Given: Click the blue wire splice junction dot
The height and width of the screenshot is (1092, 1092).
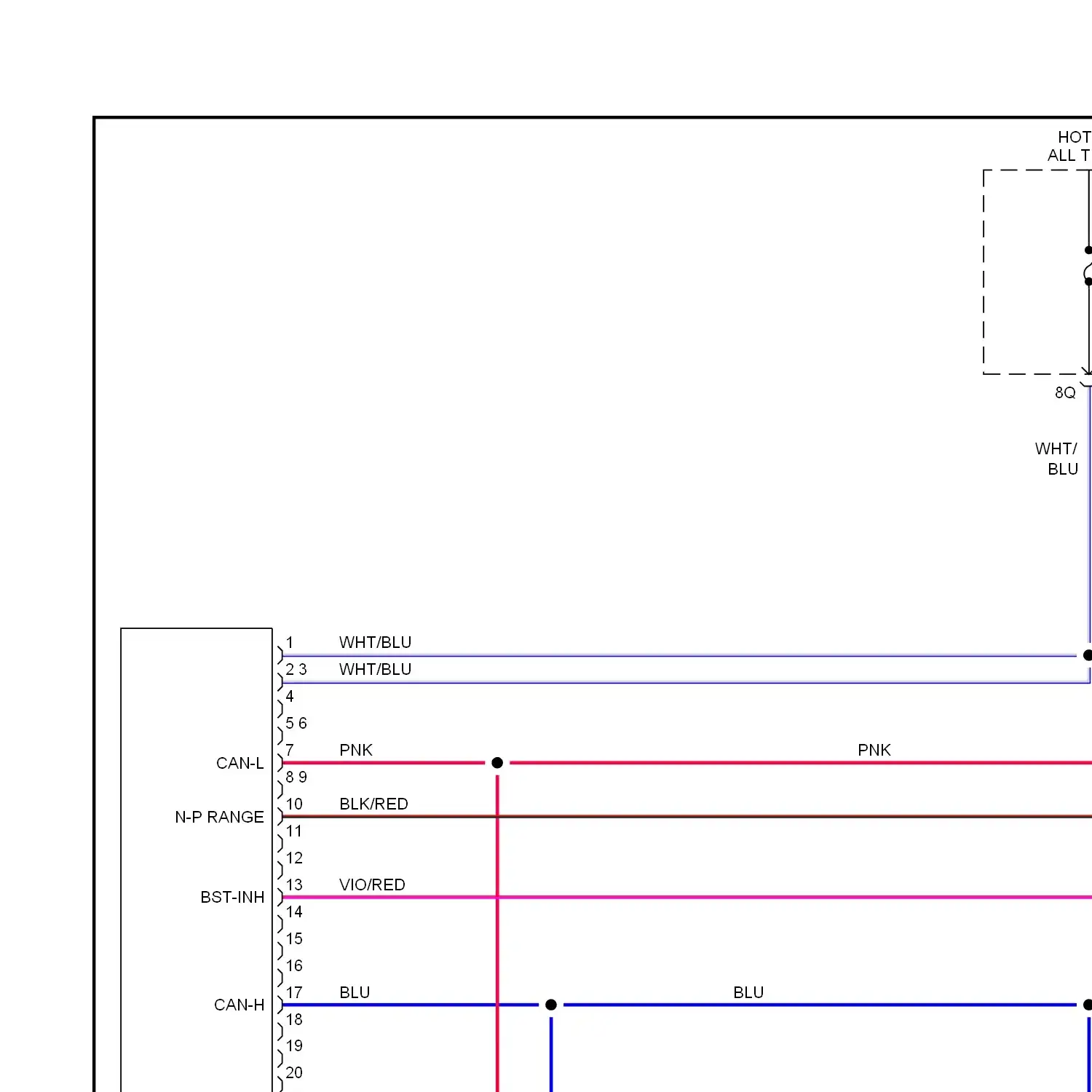Looking at the screenshot, I should pyautogui.click(x=551, y=1005).
